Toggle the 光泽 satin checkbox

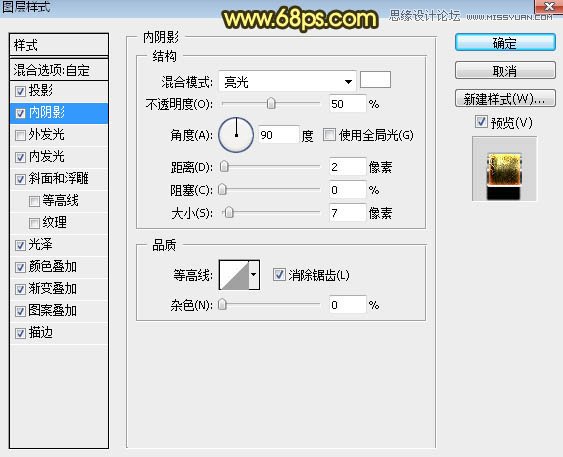[20, 246]
